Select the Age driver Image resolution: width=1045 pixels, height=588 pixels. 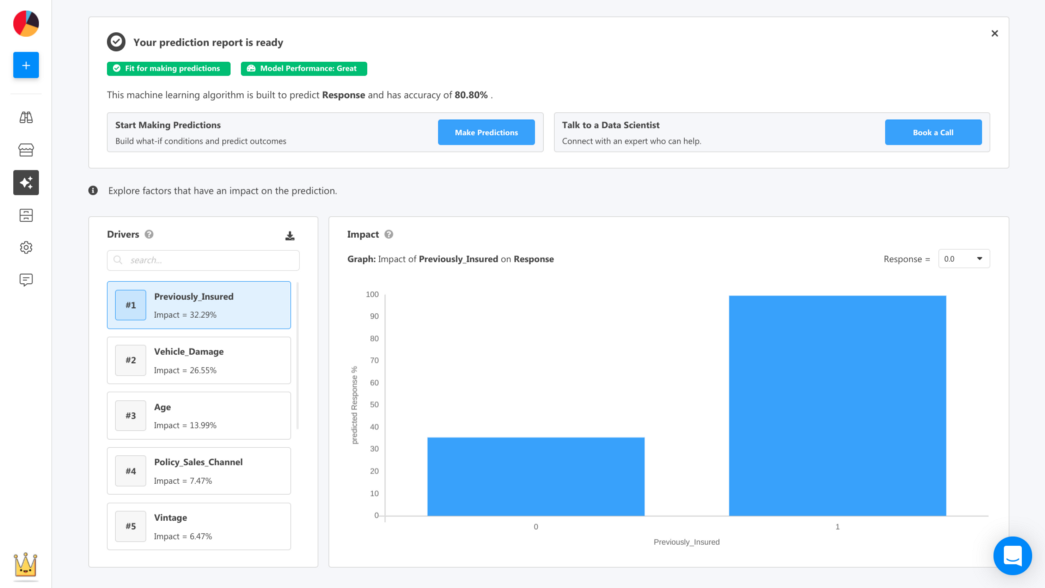199,415
